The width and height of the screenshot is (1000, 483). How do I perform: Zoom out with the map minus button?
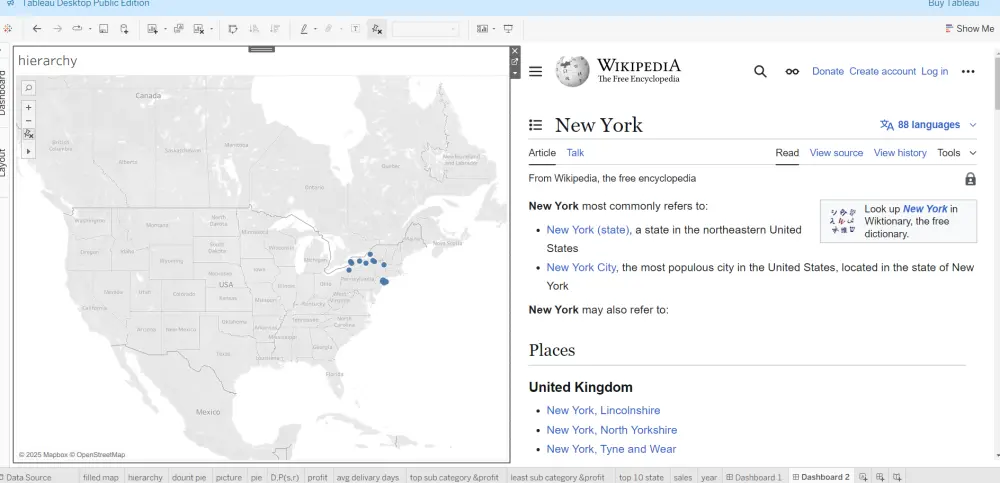29,121
